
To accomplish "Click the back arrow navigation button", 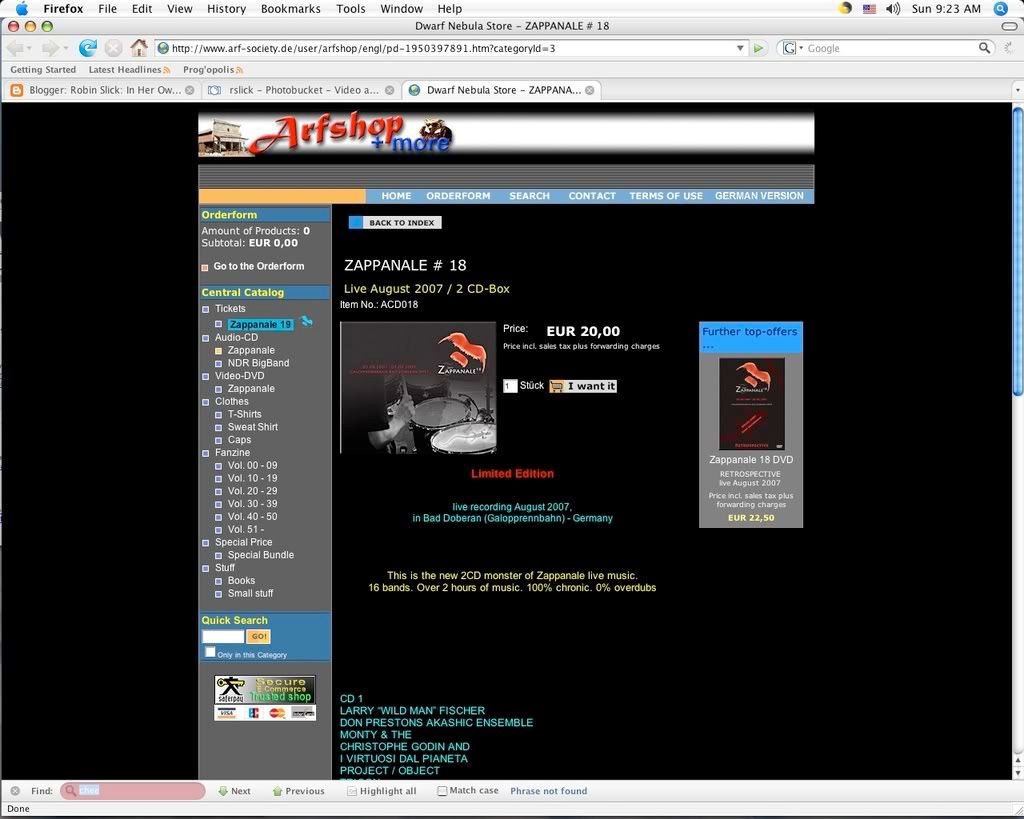I will 14,48.
